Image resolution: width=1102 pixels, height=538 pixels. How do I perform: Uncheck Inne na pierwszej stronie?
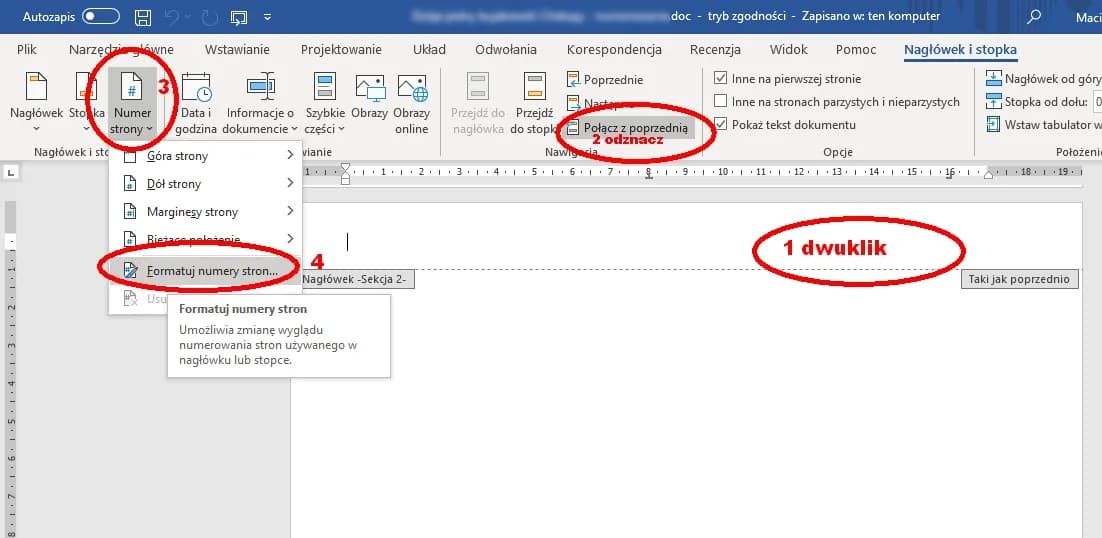[x=721, y=79]
